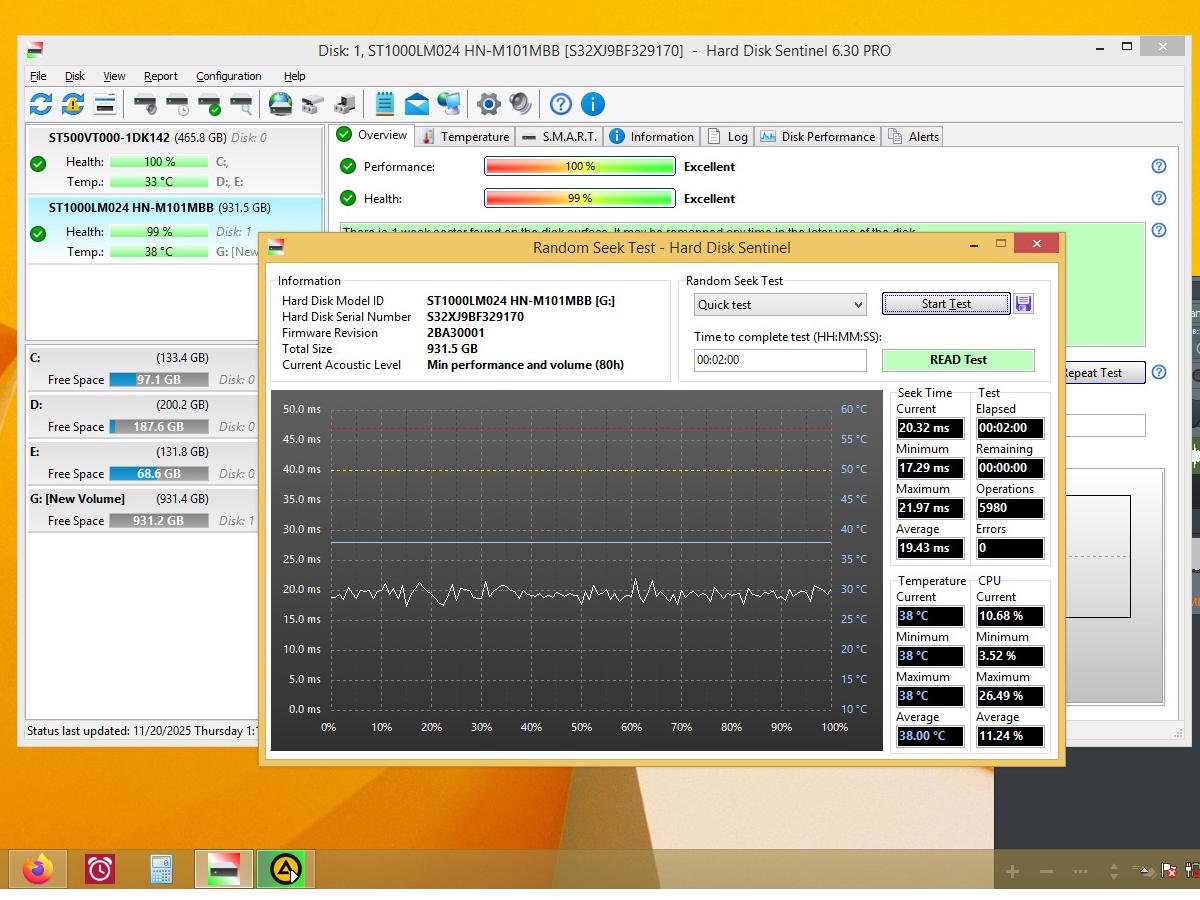1200x900 pixels.
Task: Click the time to complete test field
Action: (x=780, y=360)
